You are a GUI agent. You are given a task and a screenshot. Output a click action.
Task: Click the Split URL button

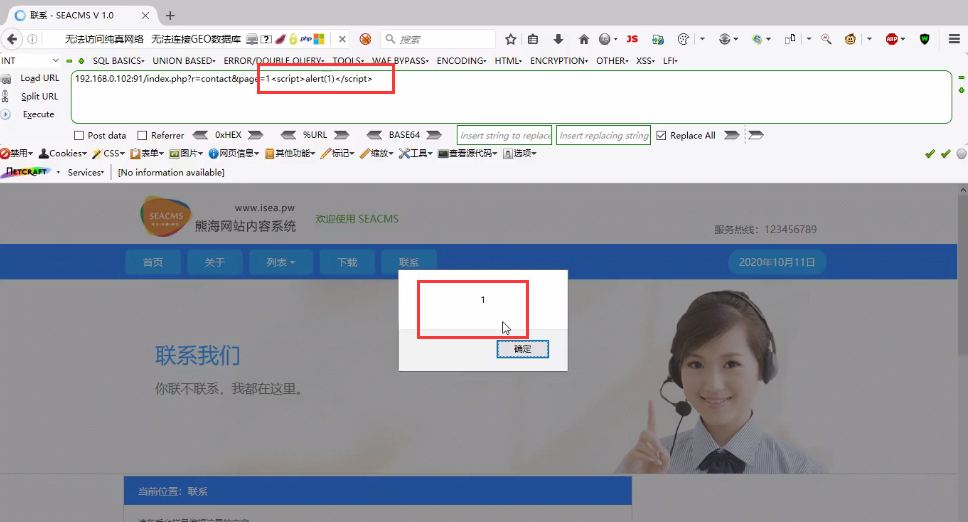coord(39,96)
